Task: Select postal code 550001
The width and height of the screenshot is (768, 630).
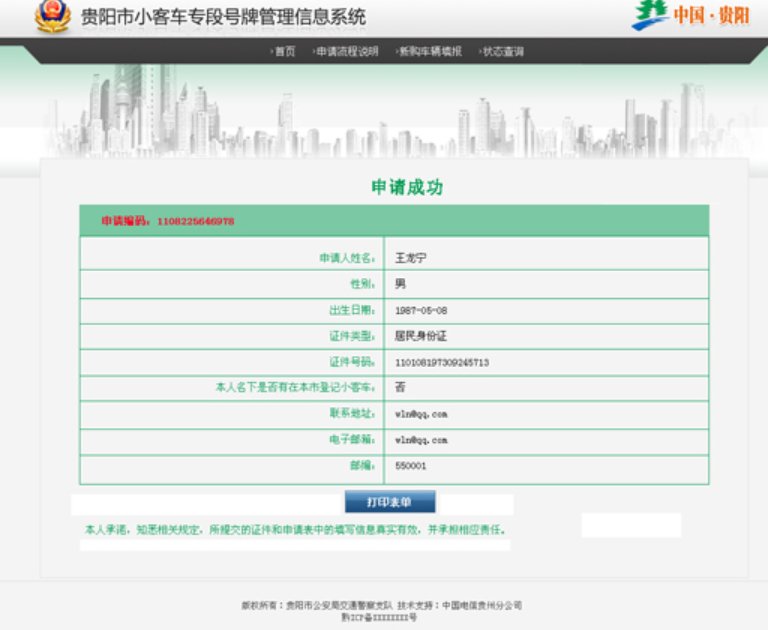Action: click(410, 466)
